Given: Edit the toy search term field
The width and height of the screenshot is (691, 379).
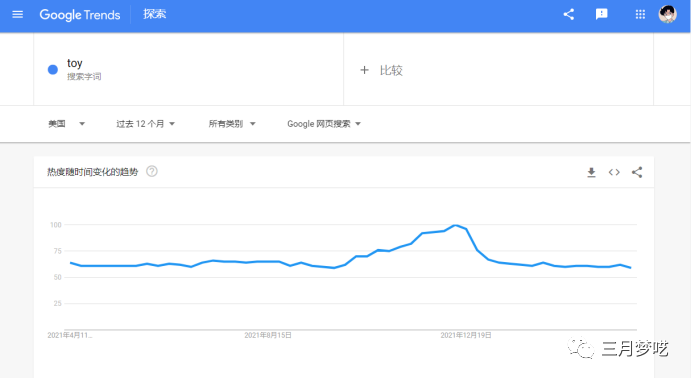Looking at the screenshot, I should (189, 70).
